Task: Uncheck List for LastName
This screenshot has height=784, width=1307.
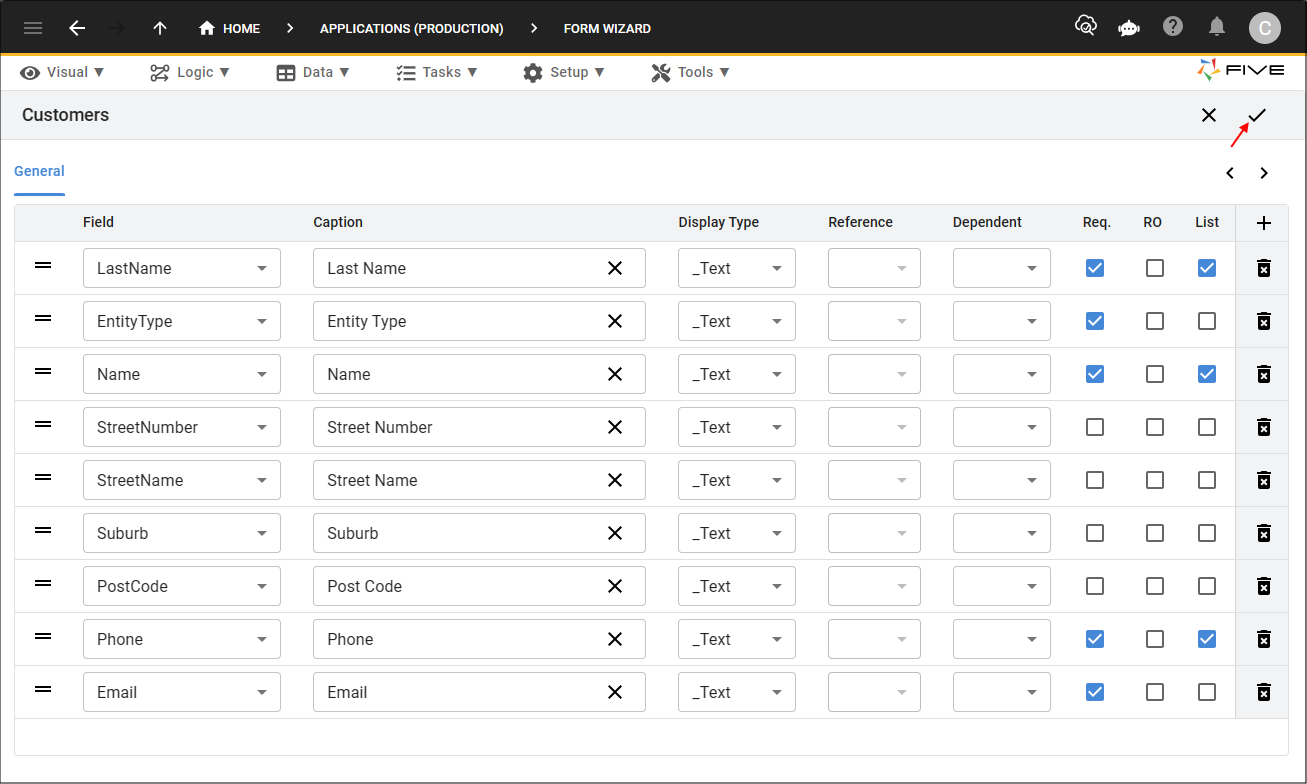Action: click(1207, 268)
